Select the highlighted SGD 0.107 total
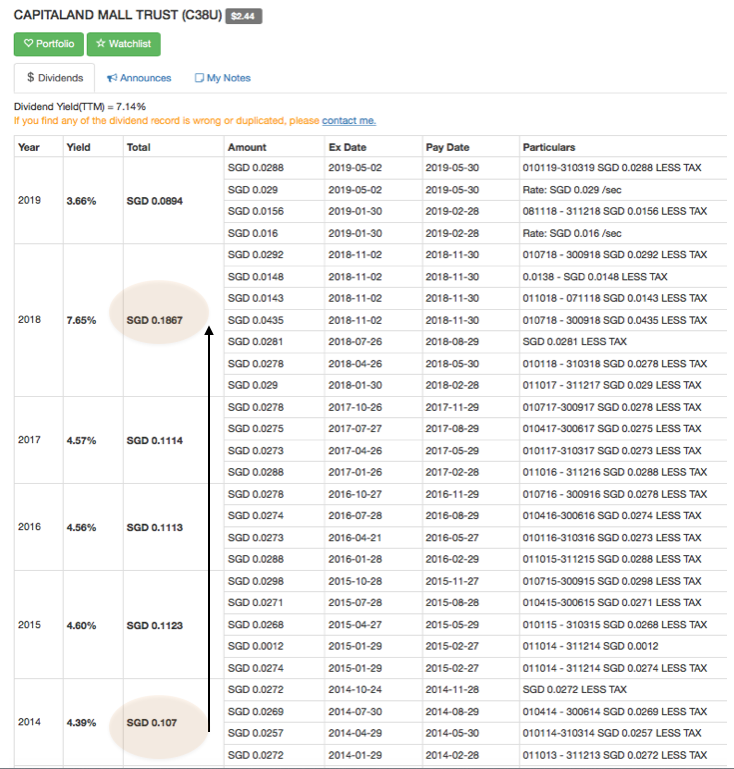Viewport: 734px width, 769px height. (x=152, y=722)
